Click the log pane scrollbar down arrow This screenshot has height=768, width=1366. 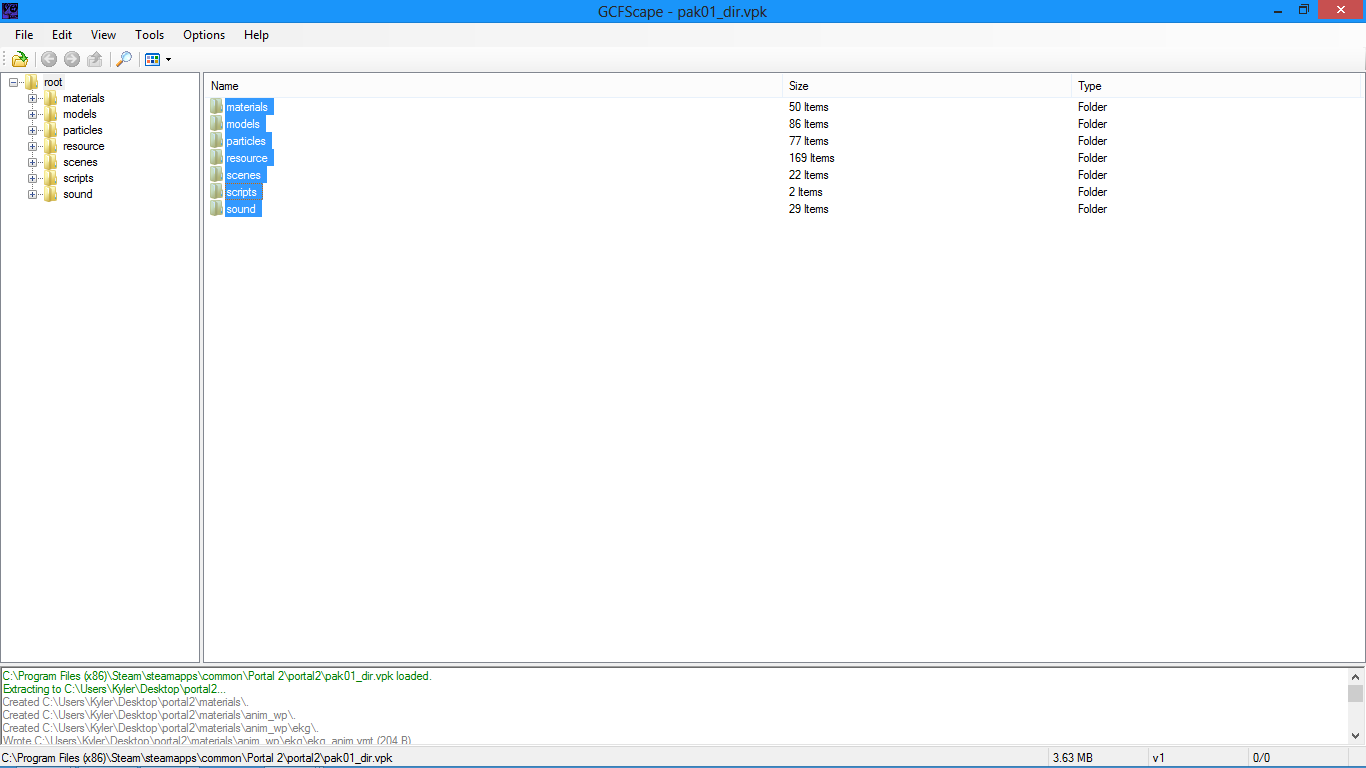1355,736
